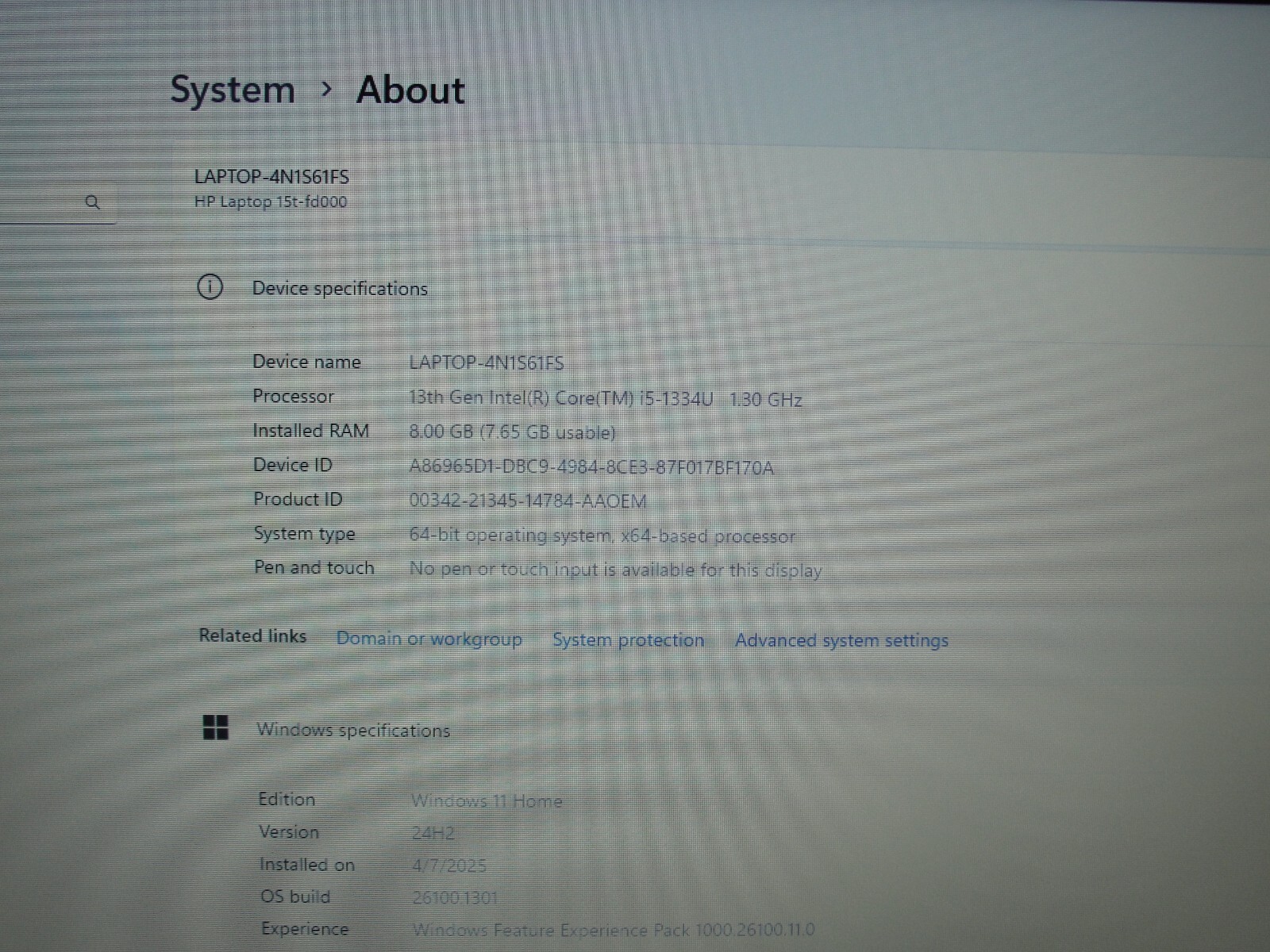Click the About breadcrumb heading
This screenshot has width=1270, height=952.
(410, 90)
